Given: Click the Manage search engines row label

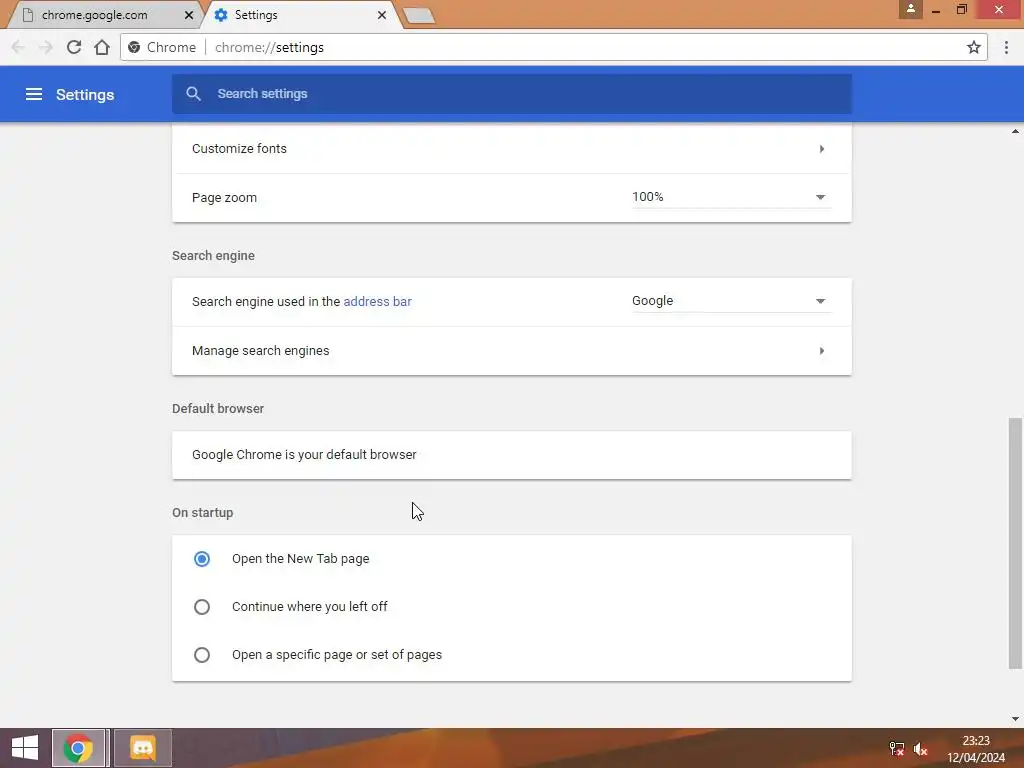Looking at the screenshot, I should pyautogui.click(x=261, y=351).
